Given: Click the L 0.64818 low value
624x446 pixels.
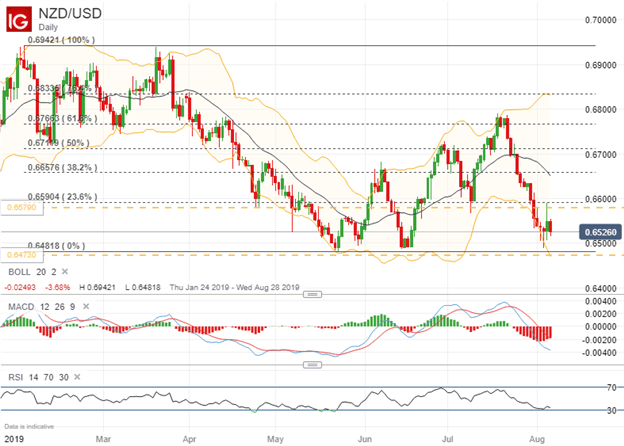Looking at the screenshot, I should point(142,287).
